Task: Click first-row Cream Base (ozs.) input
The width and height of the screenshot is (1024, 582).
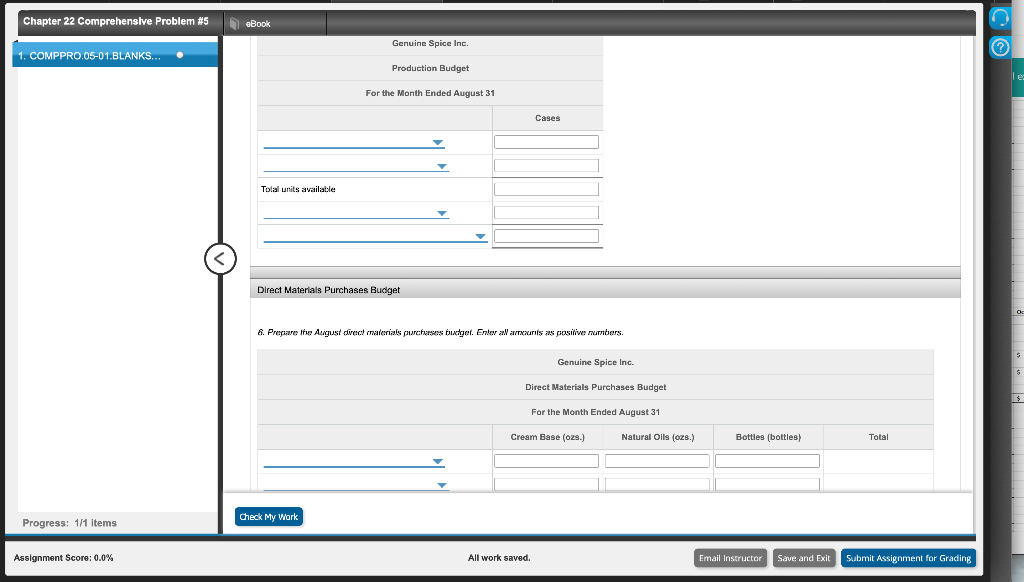Action: tap(546, 461)
